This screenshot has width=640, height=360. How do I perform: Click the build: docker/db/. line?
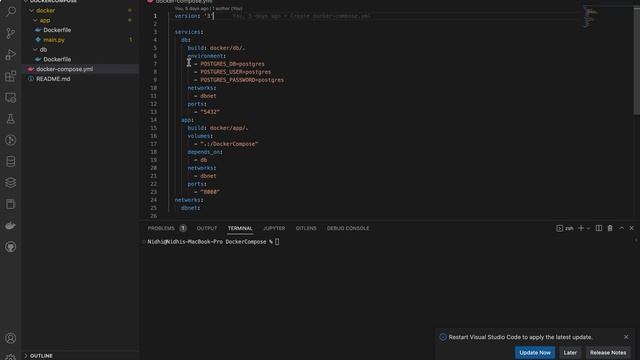tap(216, 48)
